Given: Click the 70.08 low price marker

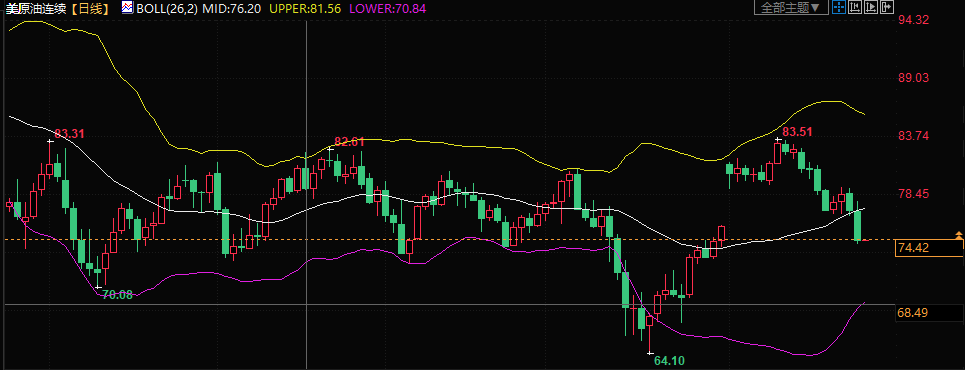Looking at the screenshot, I should tap(117, 295).
